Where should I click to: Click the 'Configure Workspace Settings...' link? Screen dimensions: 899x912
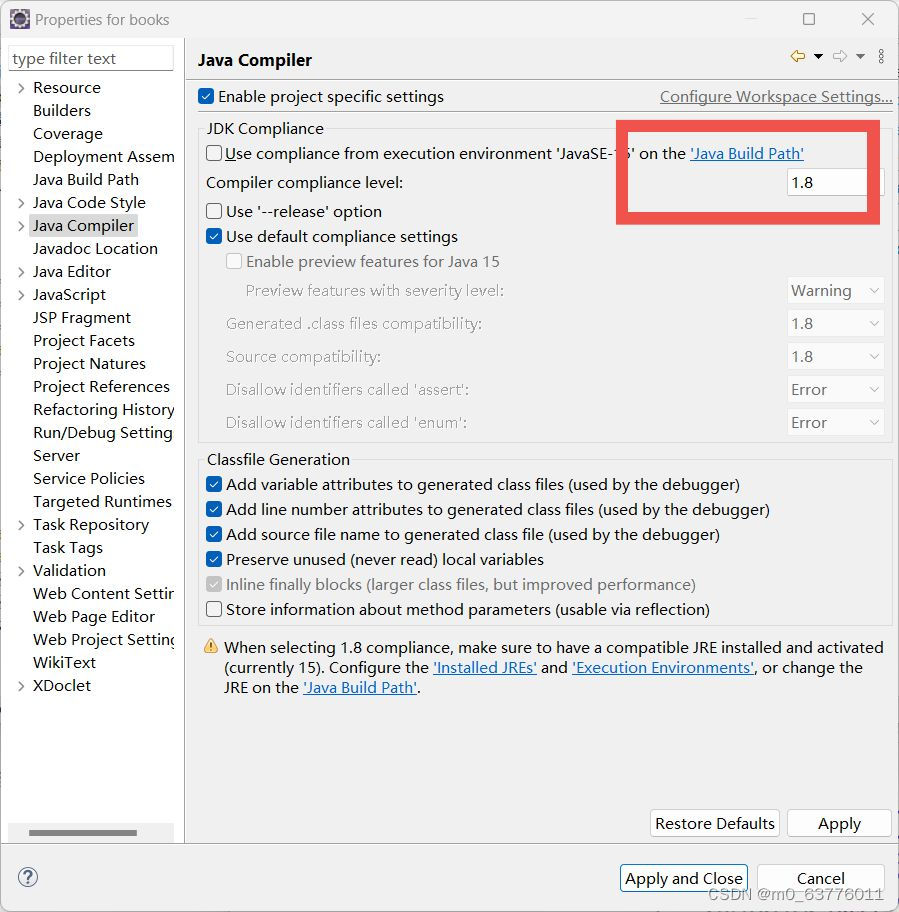pos(775,96)
